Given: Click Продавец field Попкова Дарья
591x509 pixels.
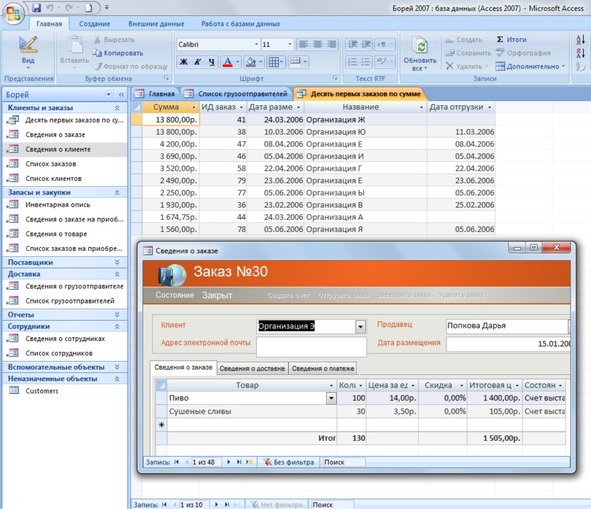Looking at the screenshot, I should coord(507,326).
